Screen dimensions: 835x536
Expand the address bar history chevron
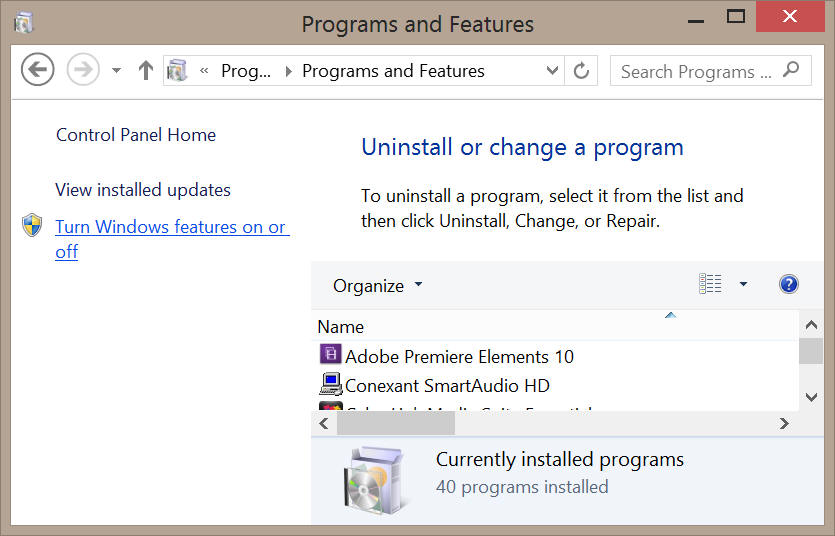tap(552, 70)
